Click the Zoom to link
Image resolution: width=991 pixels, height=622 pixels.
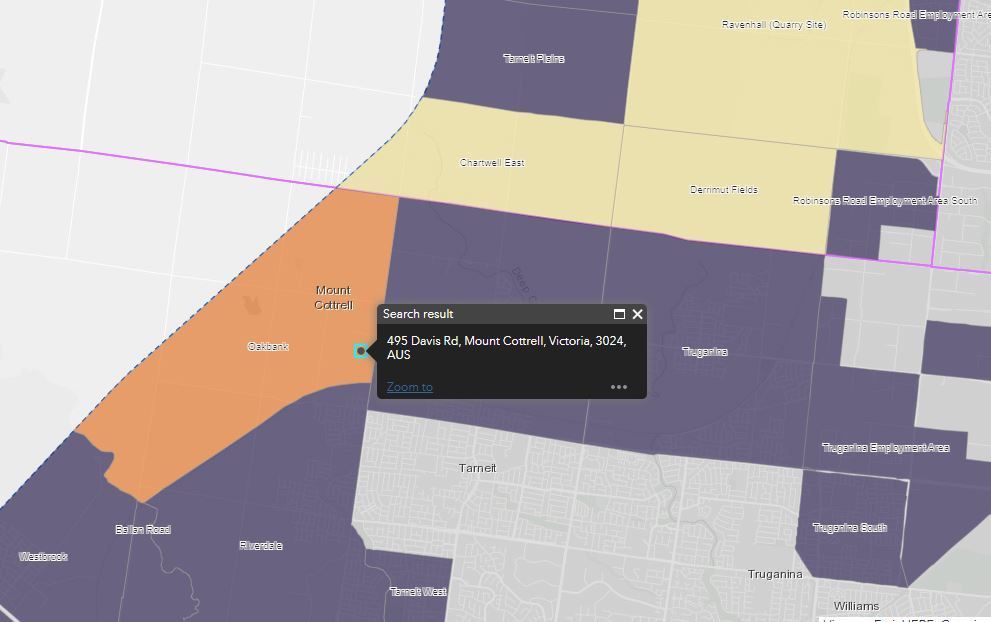pyautogui.click(x=409, y=387)
